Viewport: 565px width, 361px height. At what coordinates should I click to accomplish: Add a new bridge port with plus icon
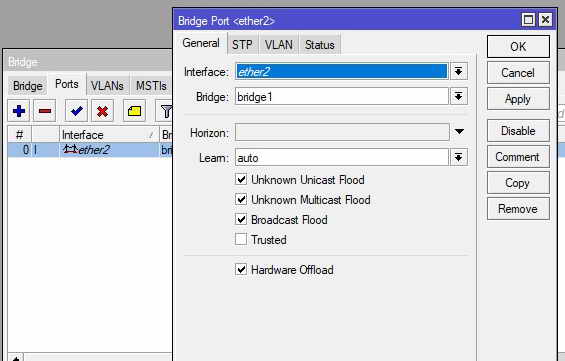click(x=19, y=111)
